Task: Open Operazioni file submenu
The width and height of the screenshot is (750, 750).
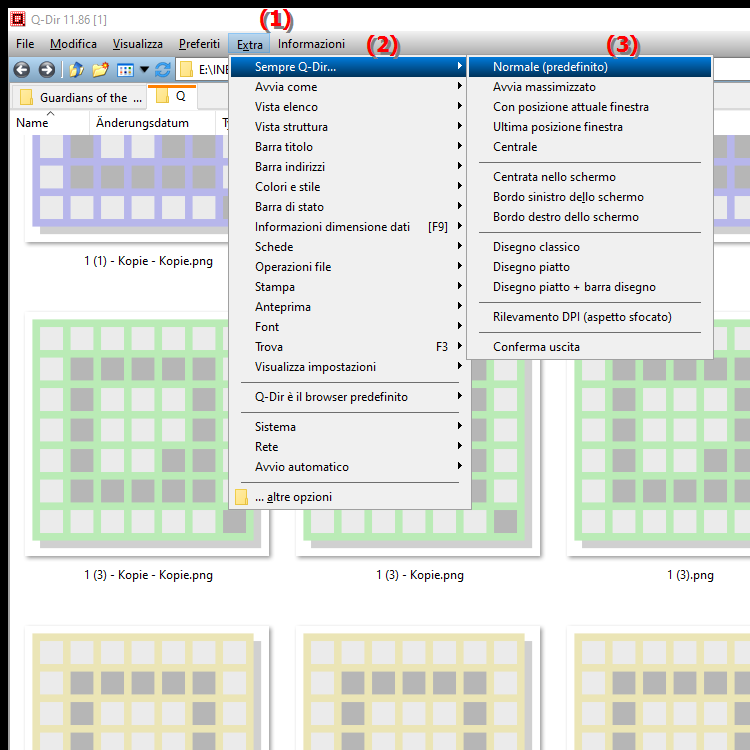Action: [x=350, y=267]
